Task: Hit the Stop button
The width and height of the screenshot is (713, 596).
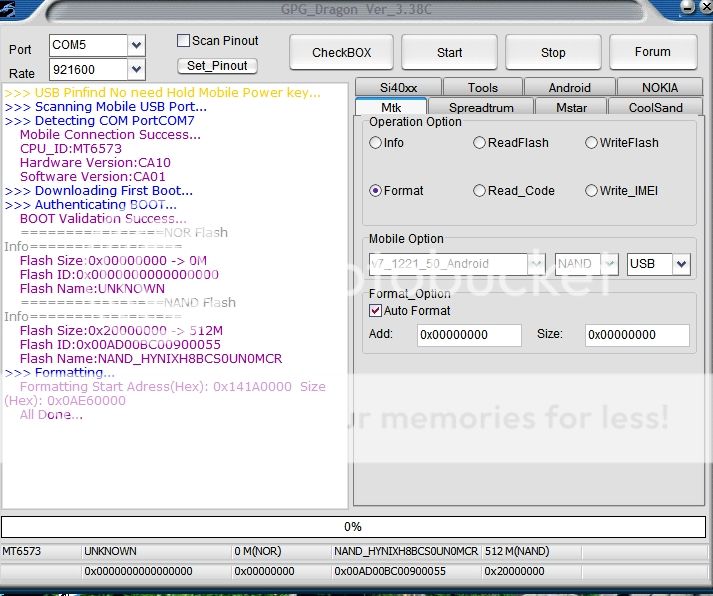Action: pyautogui.click(x=553, y=53)
